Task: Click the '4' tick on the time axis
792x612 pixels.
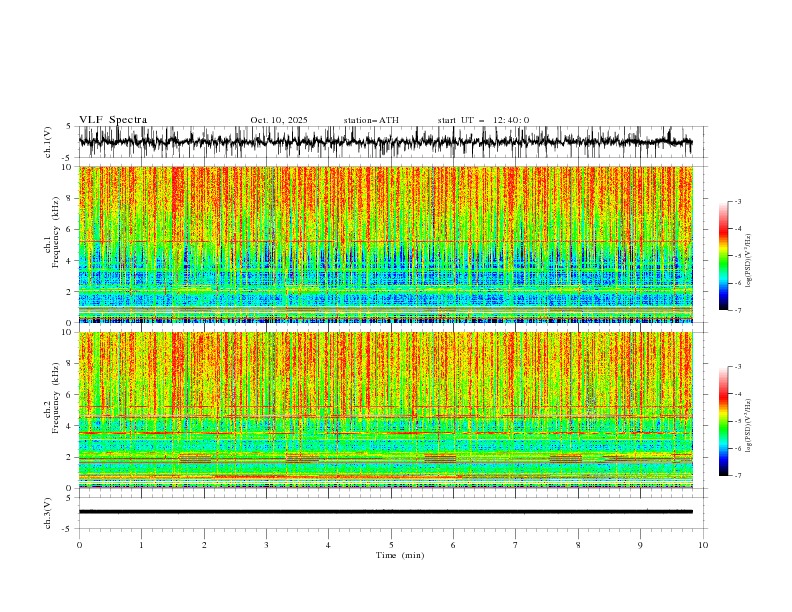Action: pyautogui.click(x=328, y=545)
